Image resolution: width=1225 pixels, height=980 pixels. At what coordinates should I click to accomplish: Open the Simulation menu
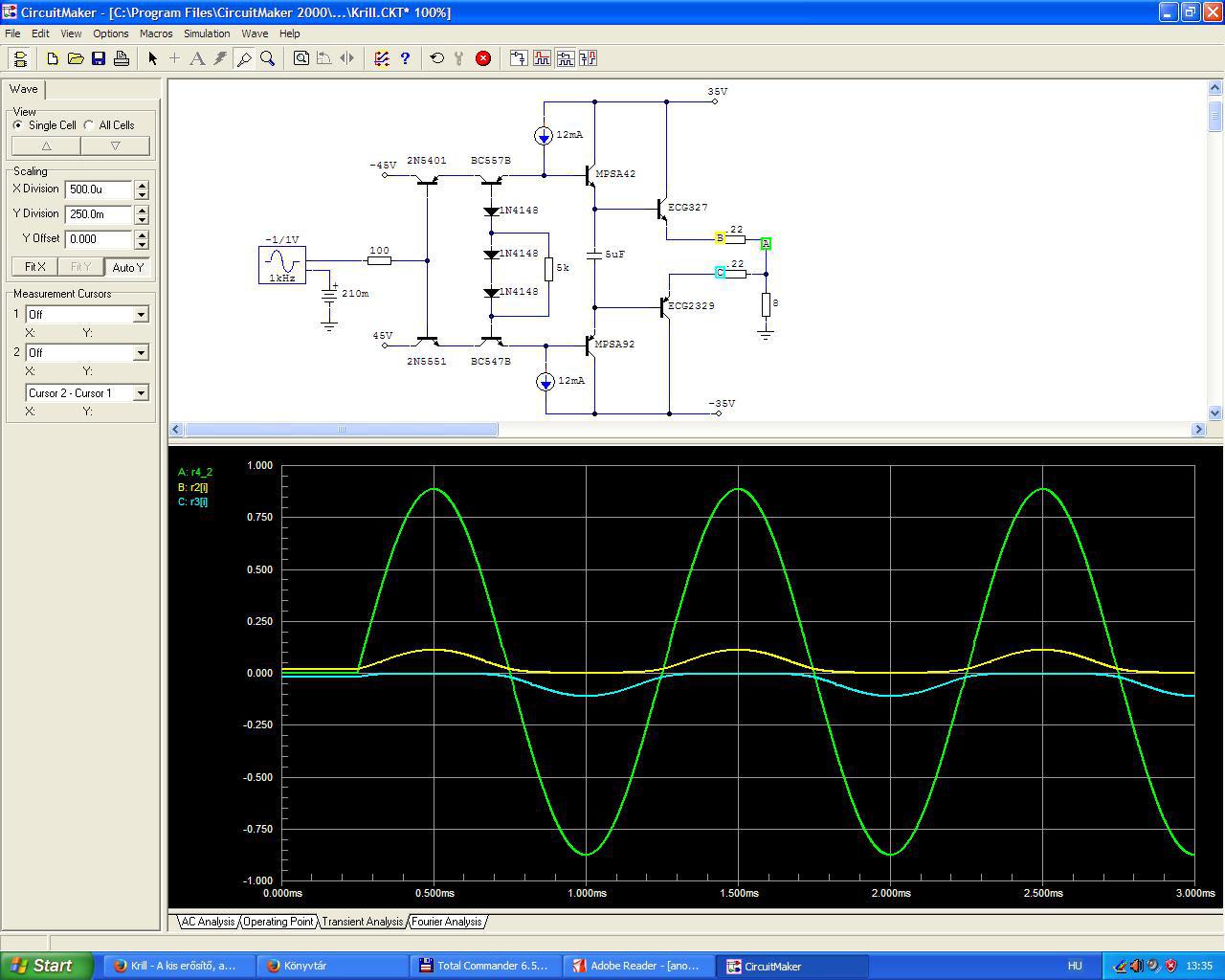[207, 33]
